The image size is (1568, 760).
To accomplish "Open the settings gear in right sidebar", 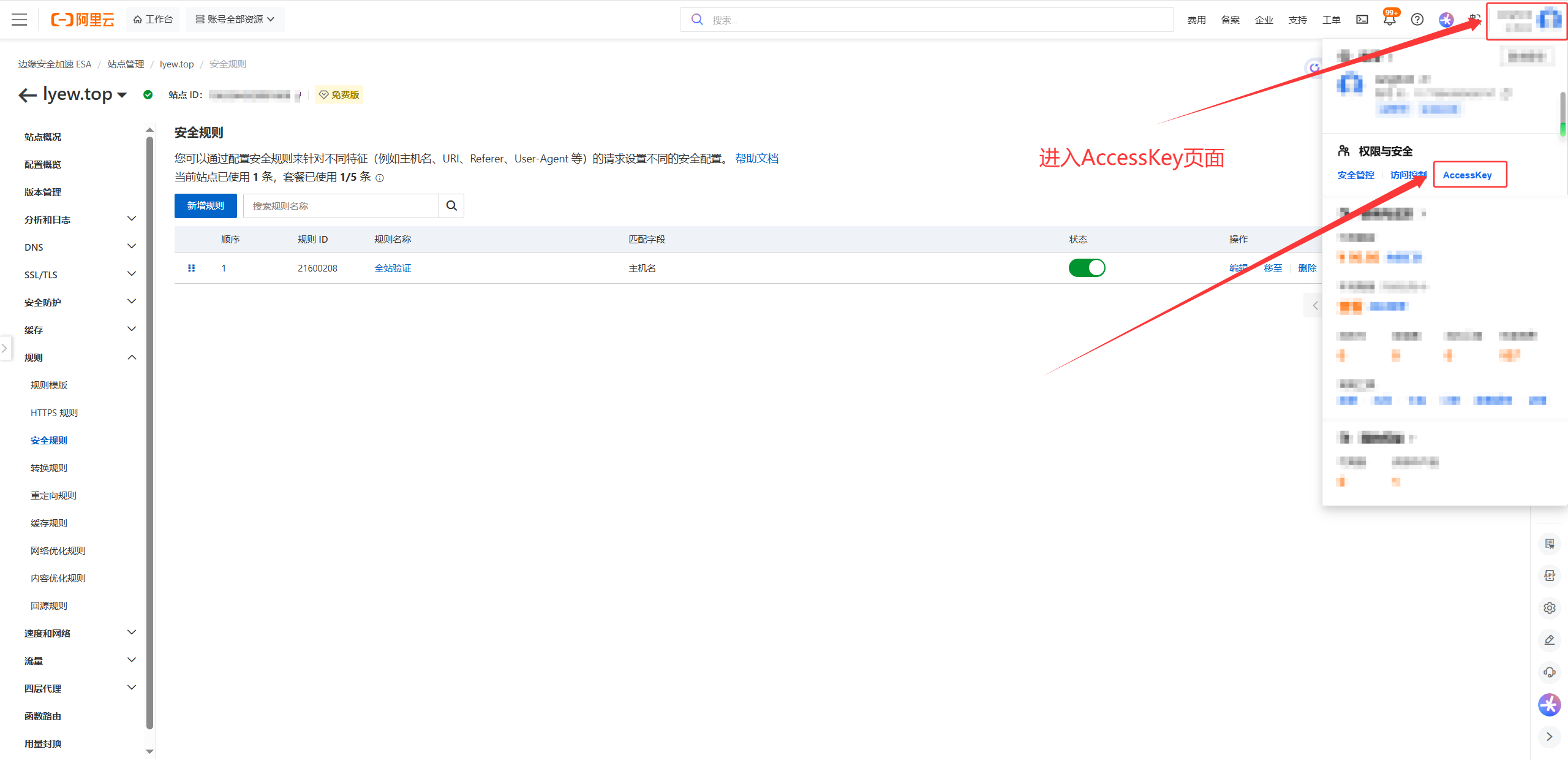I will [x=1549, y=608].
